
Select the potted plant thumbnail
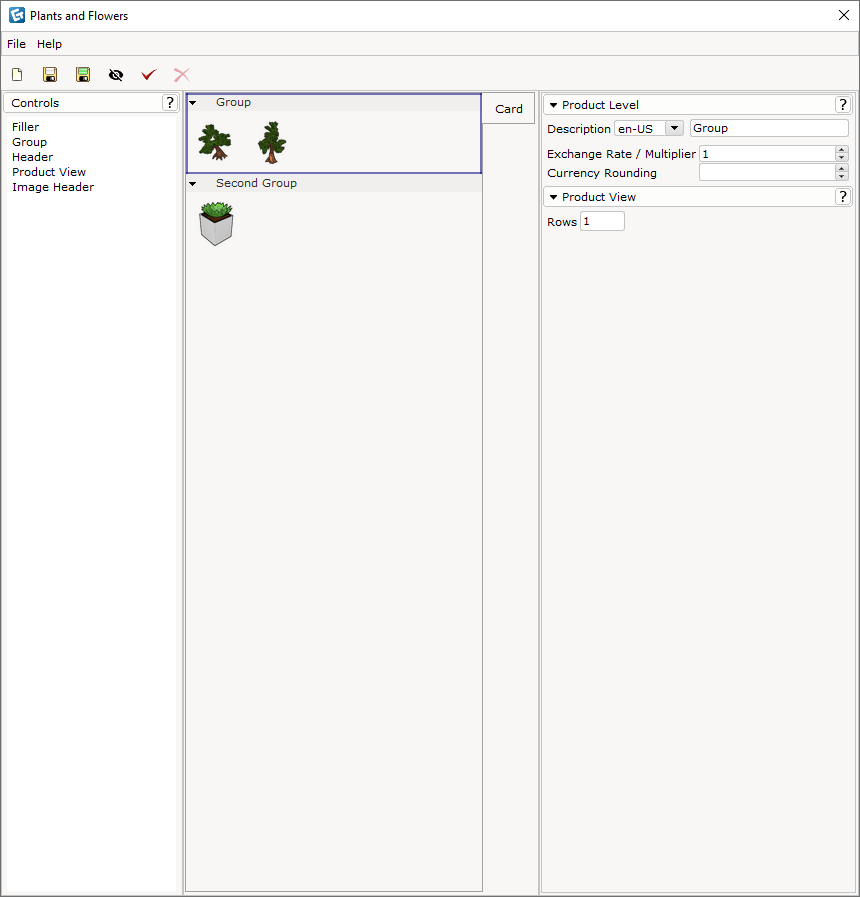[x=216, y=224]
